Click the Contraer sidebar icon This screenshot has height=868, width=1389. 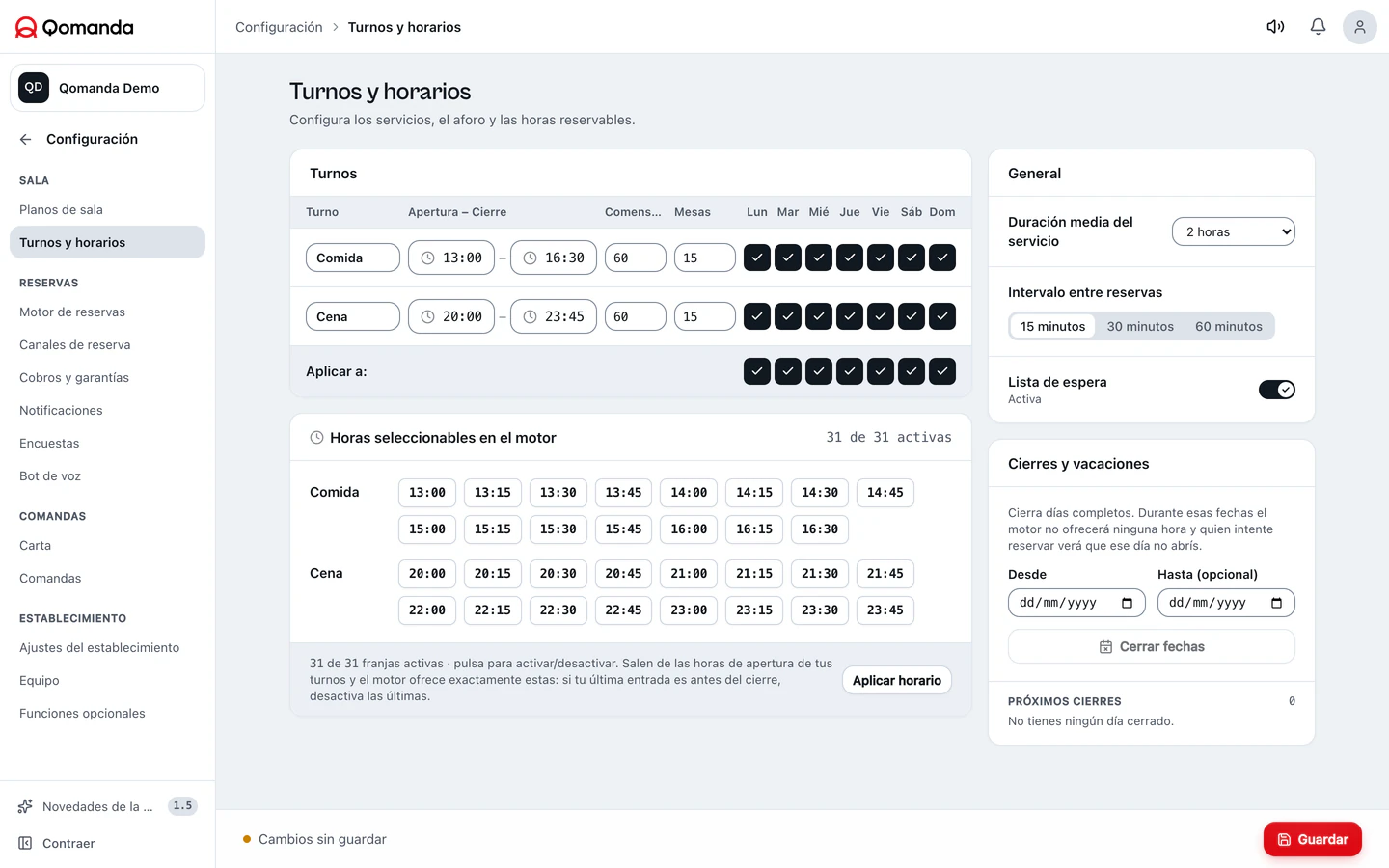[25, 843]
